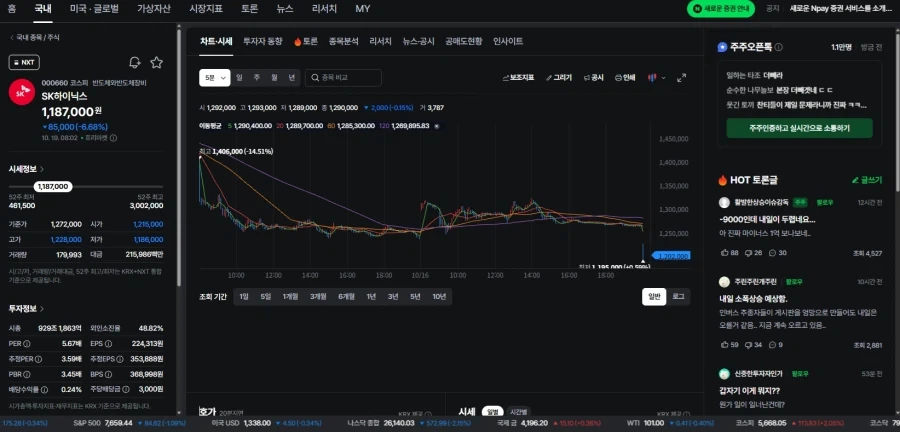Toggle 공시 markers on the chart
The height and width of the screenshot is (432, 900).
(593, 77)
